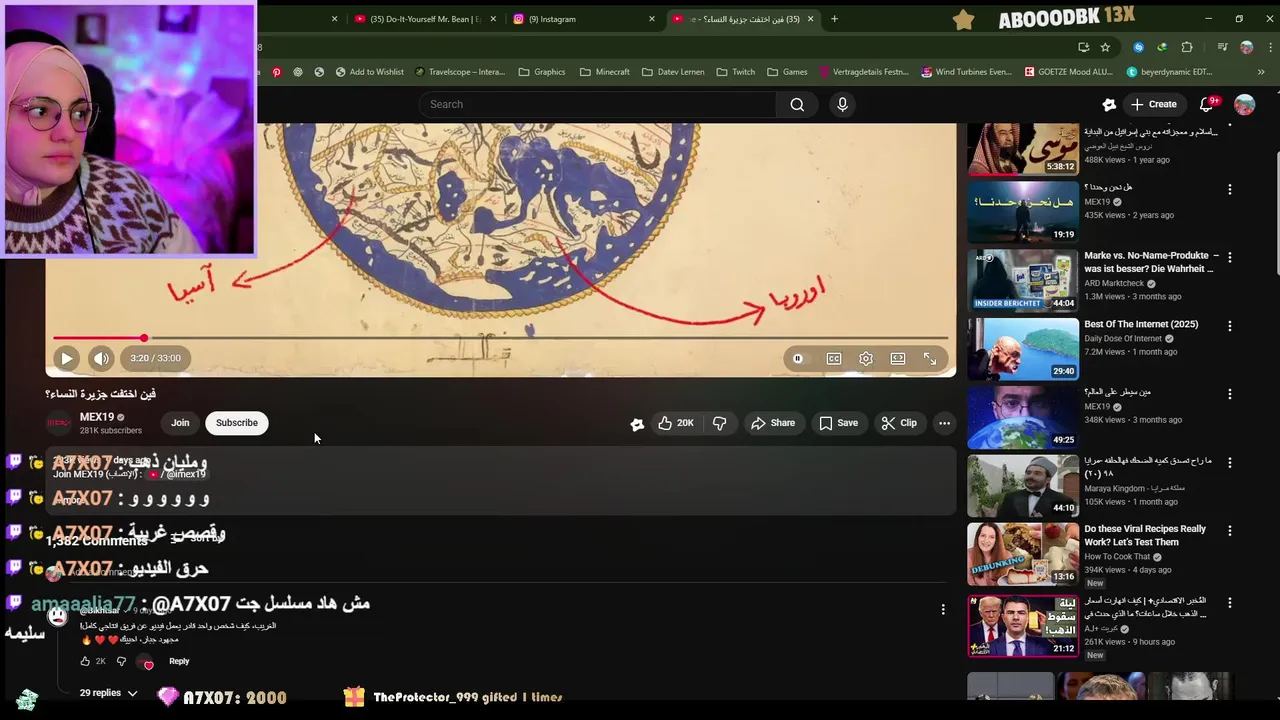Open options for Best Of The Internet video
Image resolution: width=1280 pixels, height=720 pixels.
1229,326
